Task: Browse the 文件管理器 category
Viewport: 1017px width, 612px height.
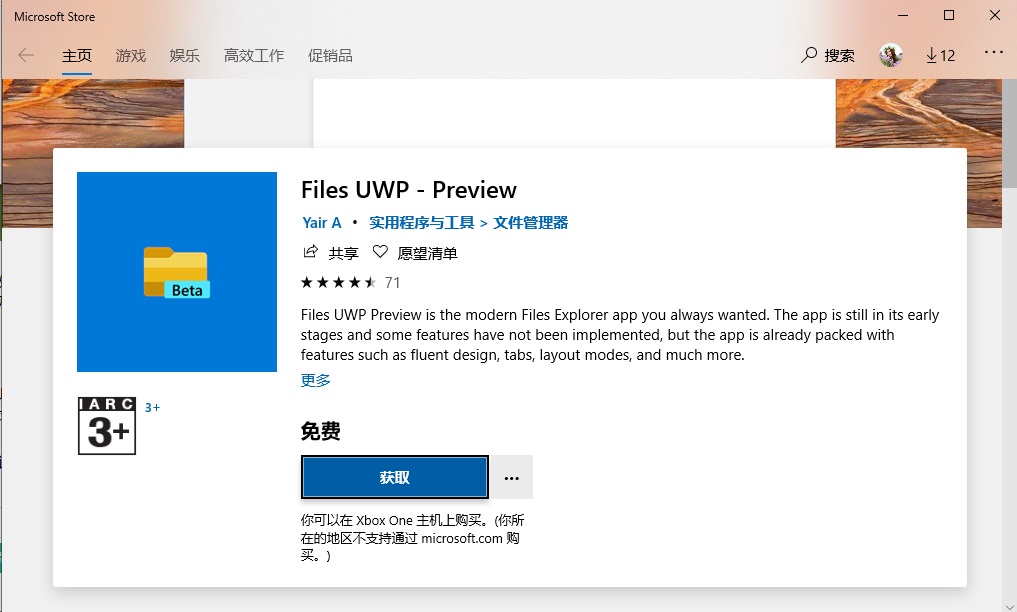Action: 532,222
